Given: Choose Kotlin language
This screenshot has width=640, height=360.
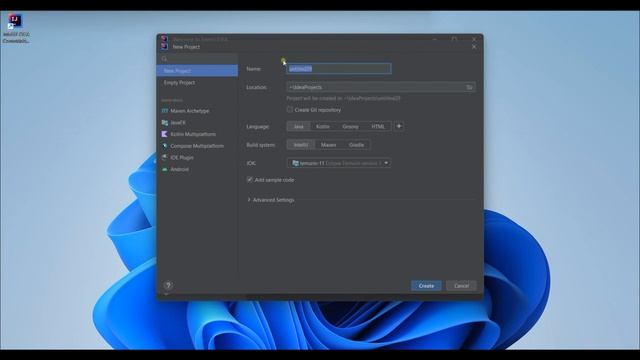Looking at the screenshot, I should click(x=322, y=127).
